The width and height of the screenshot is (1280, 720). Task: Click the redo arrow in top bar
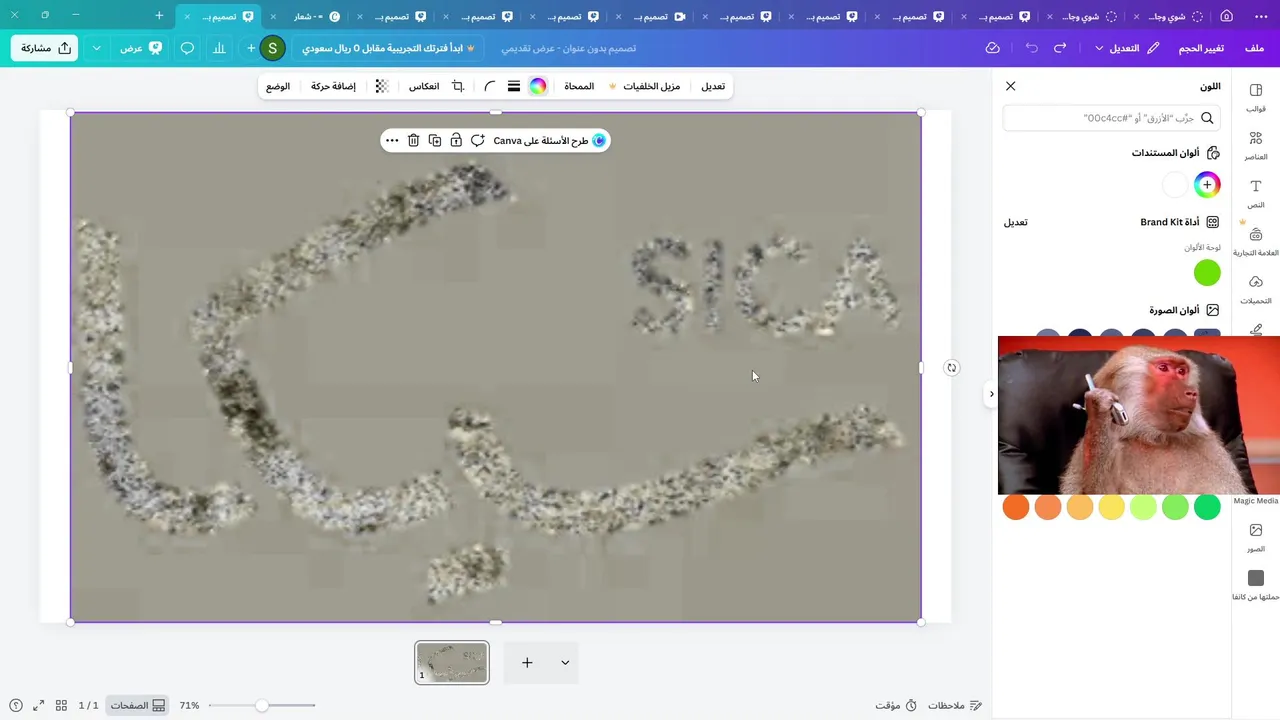(1060, 48)
